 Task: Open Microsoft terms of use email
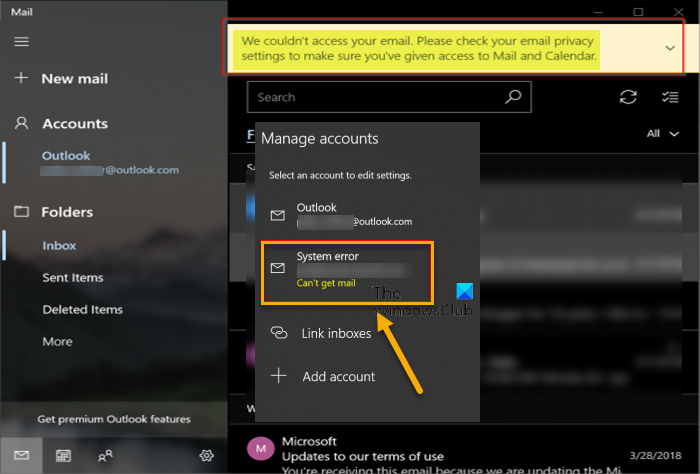(464, 451)
